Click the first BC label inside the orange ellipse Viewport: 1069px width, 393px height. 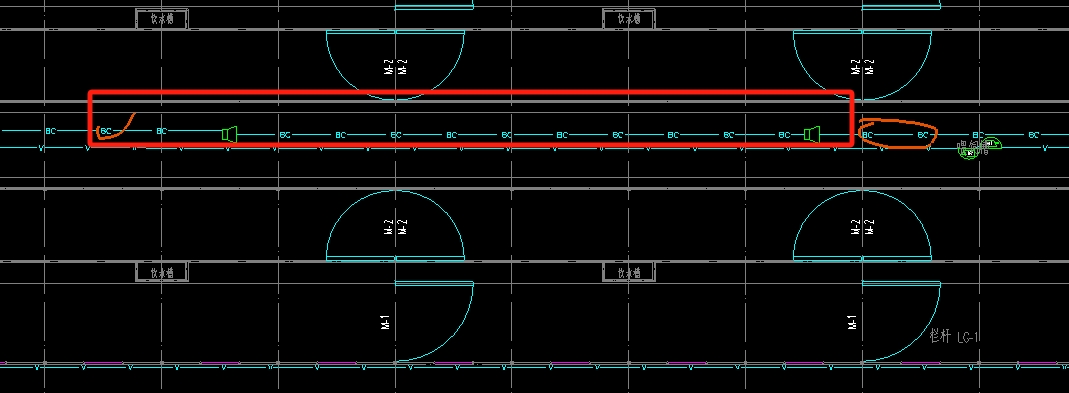(867, 135)
